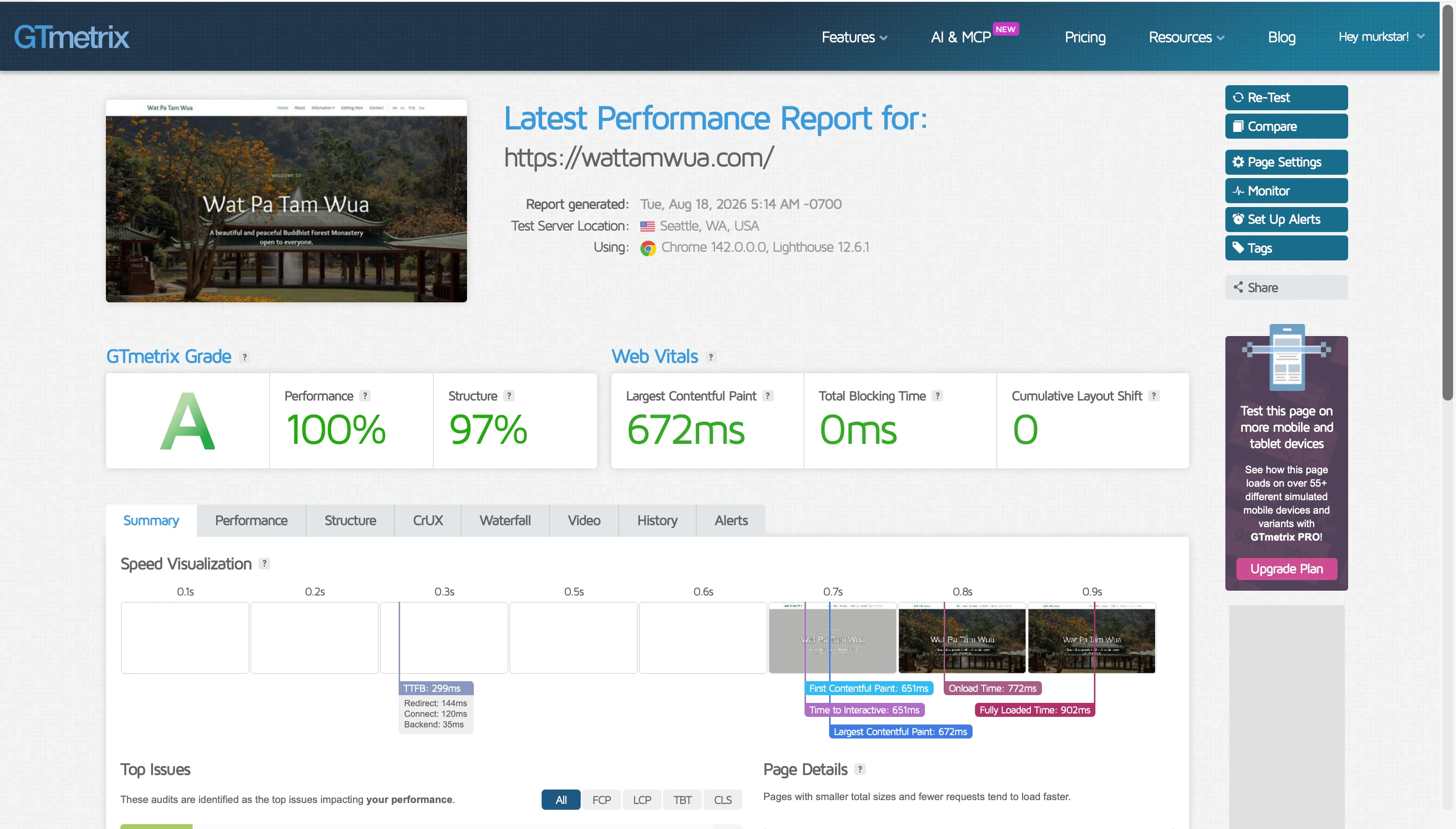The height and width of the screenshot is (829, 1456).
Task: Click the GTmetrix Grade help icon
Action: (x=245, y=357)
